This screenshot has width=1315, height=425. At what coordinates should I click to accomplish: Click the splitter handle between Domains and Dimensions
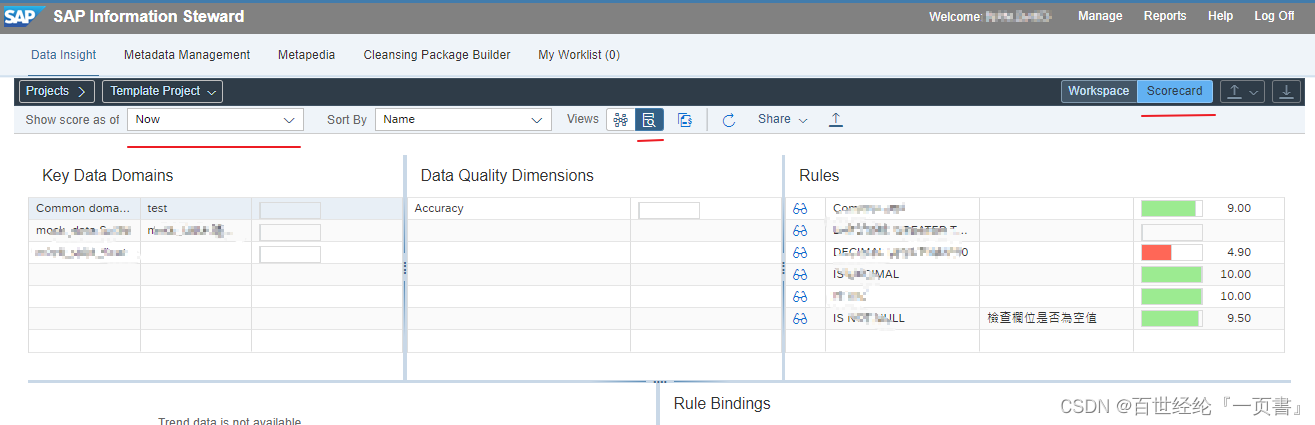point(404,268)
